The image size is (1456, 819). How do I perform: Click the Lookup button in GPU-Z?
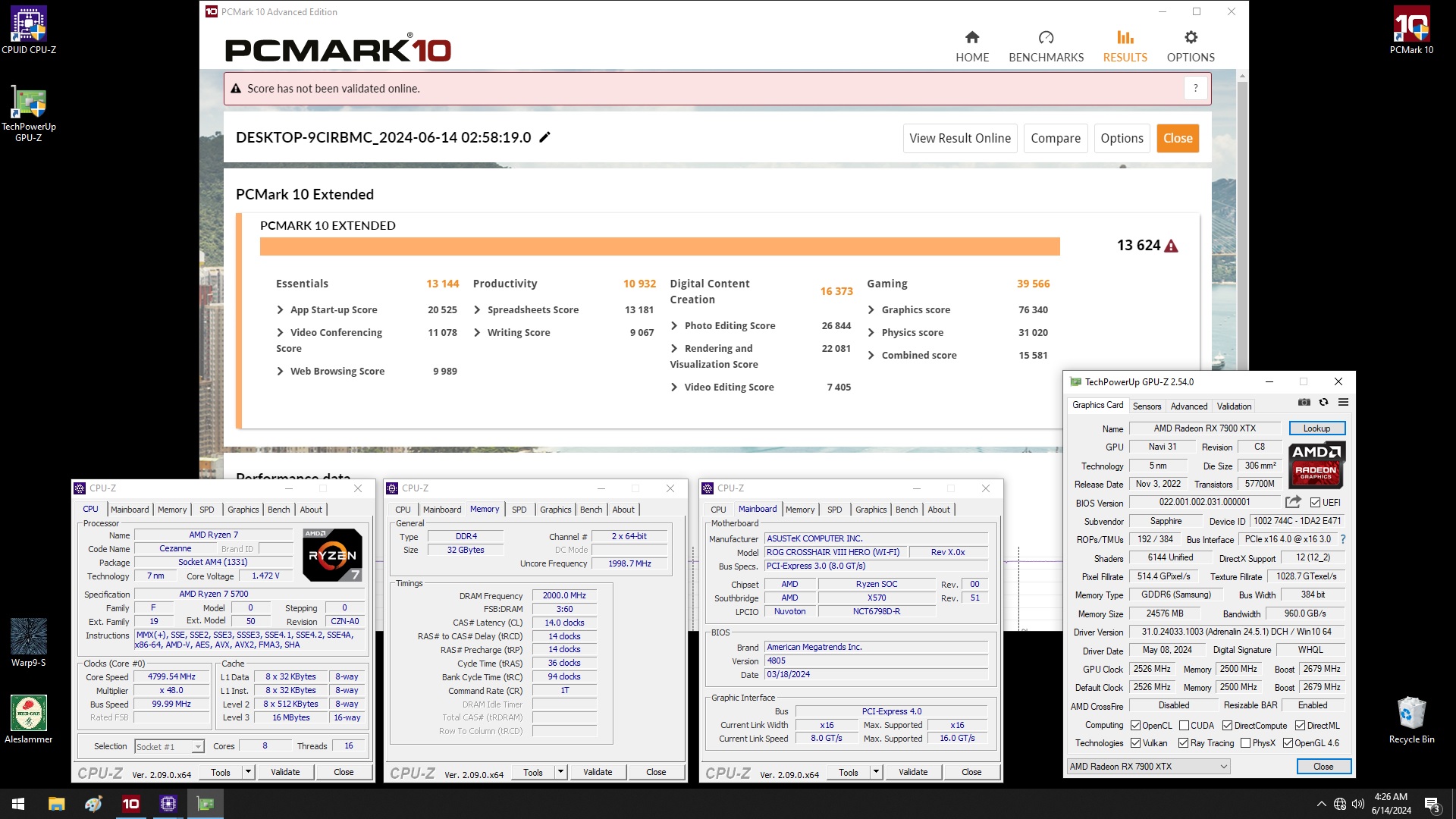tap(1316, 428)
